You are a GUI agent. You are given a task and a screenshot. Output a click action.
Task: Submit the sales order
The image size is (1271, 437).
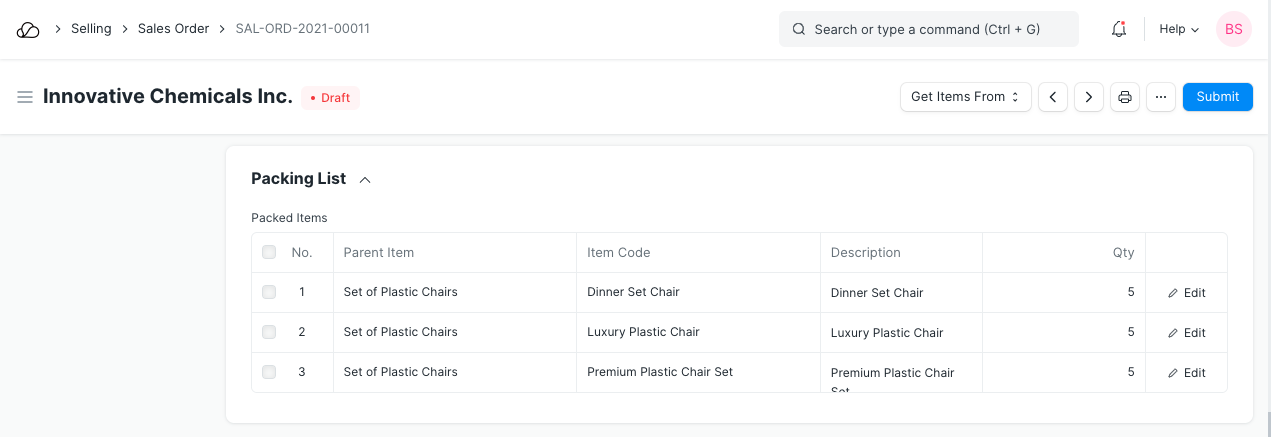tap(1217, 97)
